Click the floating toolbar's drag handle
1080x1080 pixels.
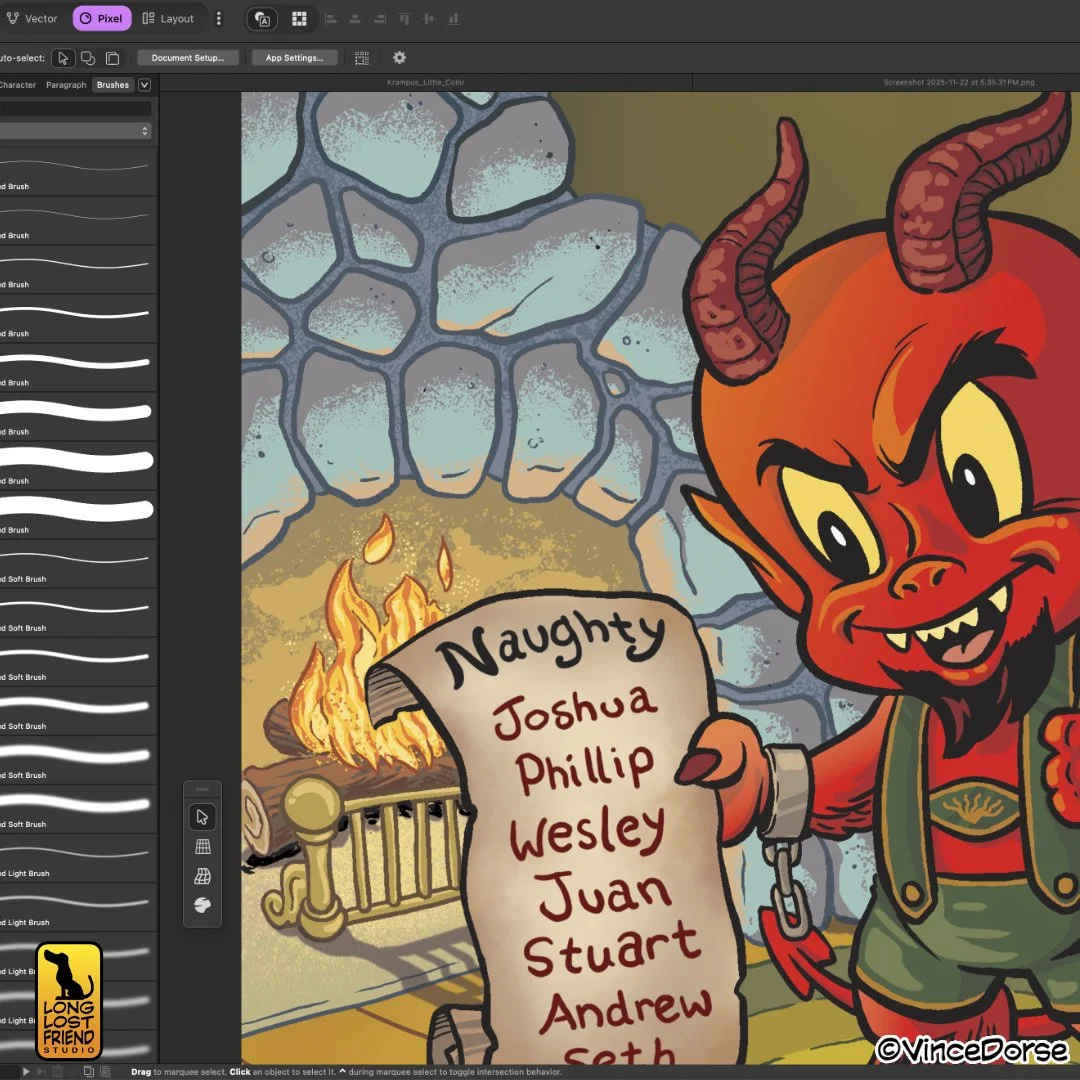(202, 790)
